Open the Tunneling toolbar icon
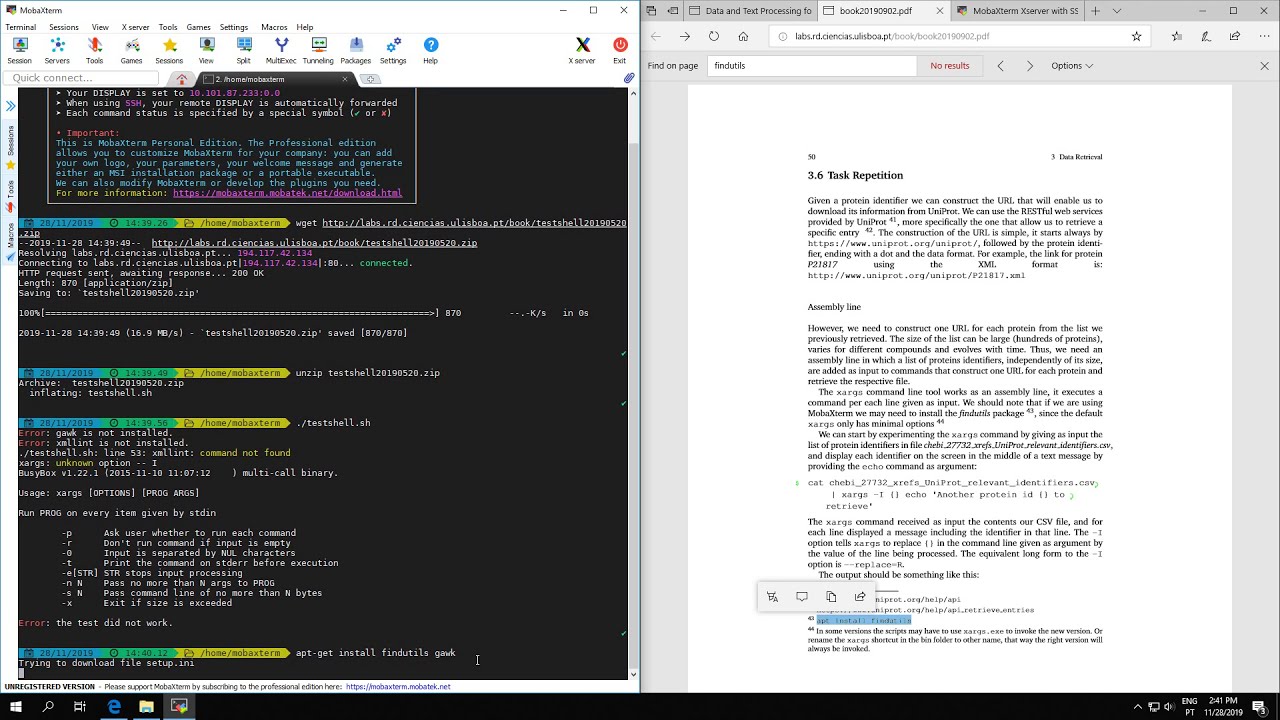This screenshot has width=1280, height=720. pyautogui.click(x=318, y=51)
